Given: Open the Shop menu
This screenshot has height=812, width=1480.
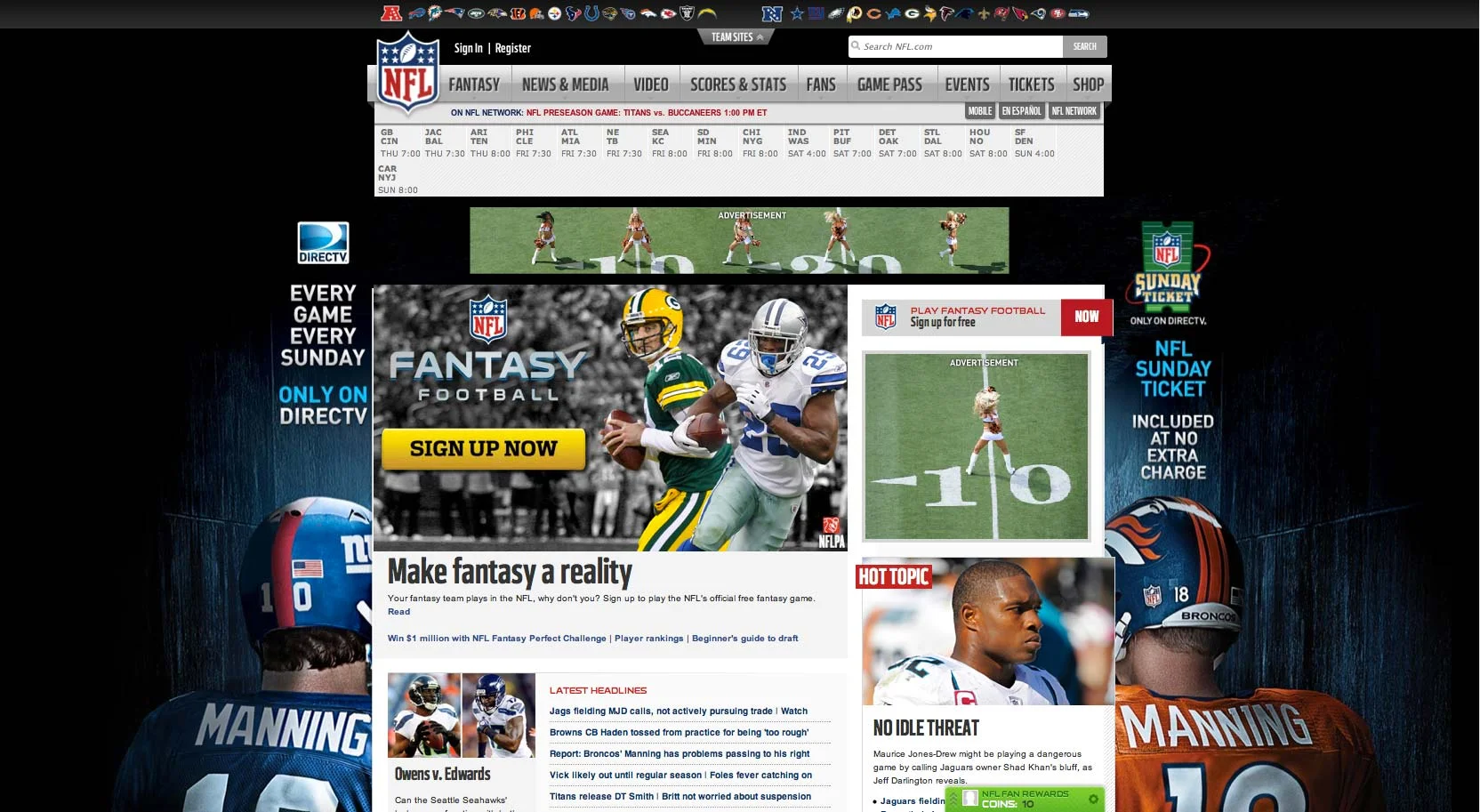Looking at the screenshot, I should coord(1088,84).
